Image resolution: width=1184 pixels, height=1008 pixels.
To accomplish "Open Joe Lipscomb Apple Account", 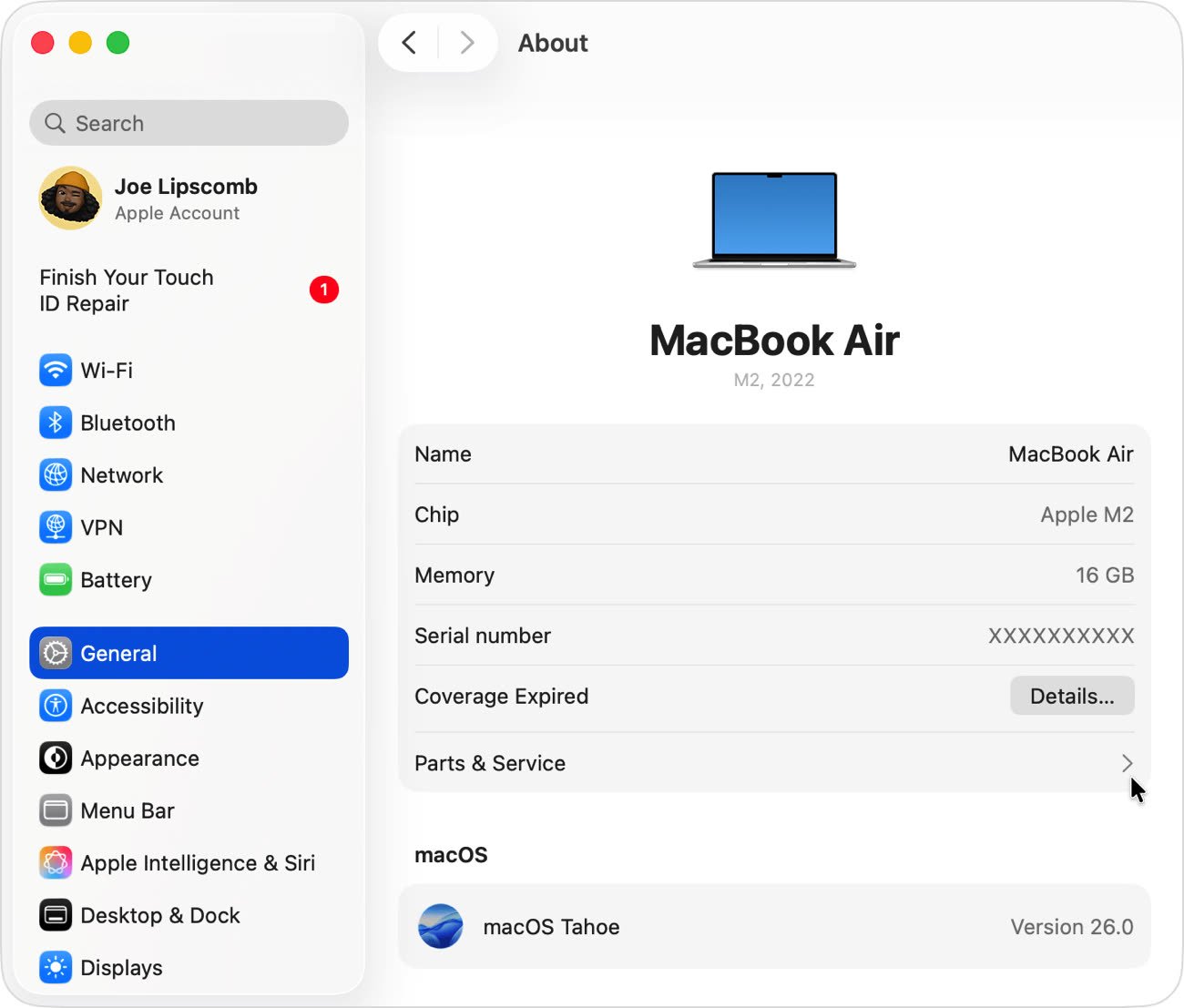I will tap(189, 198).
